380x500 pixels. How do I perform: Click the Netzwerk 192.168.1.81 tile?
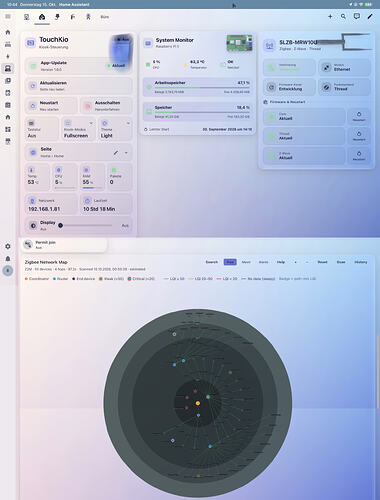(51, 204)
